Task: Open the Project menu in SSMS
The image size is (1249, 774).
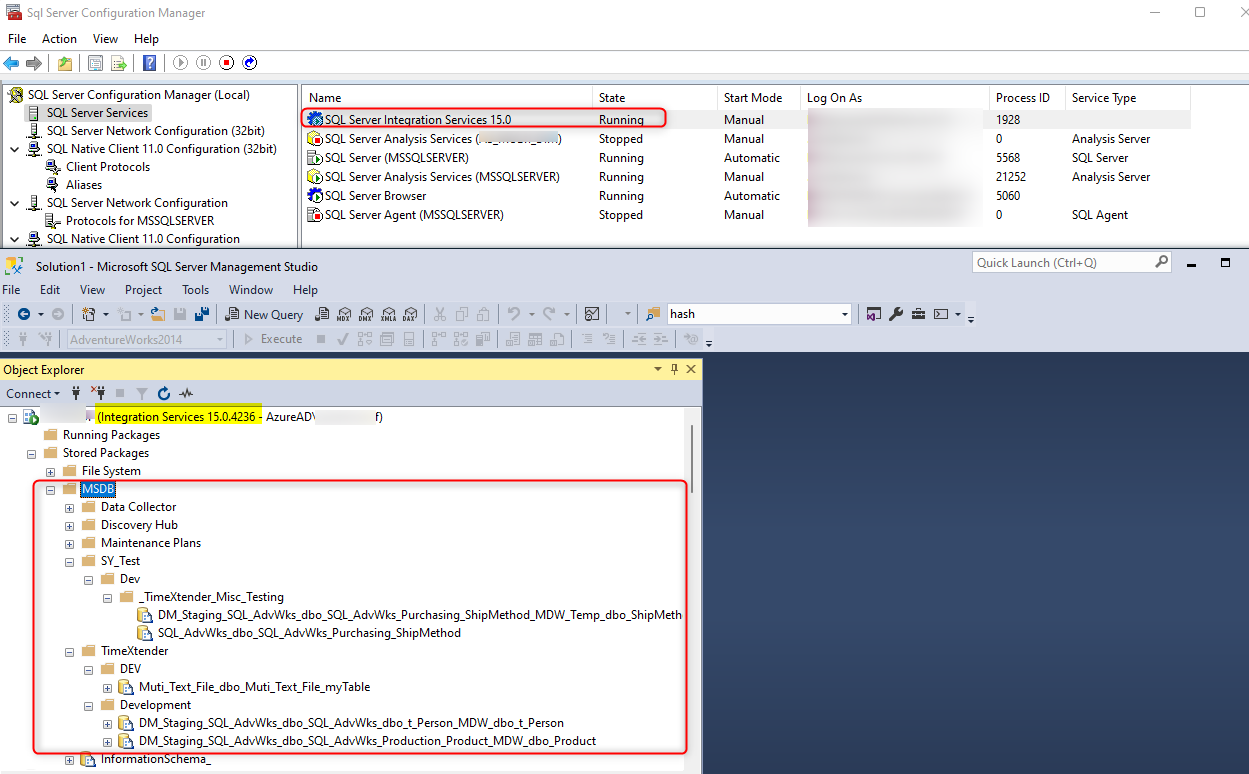Action: coord(143,290)
